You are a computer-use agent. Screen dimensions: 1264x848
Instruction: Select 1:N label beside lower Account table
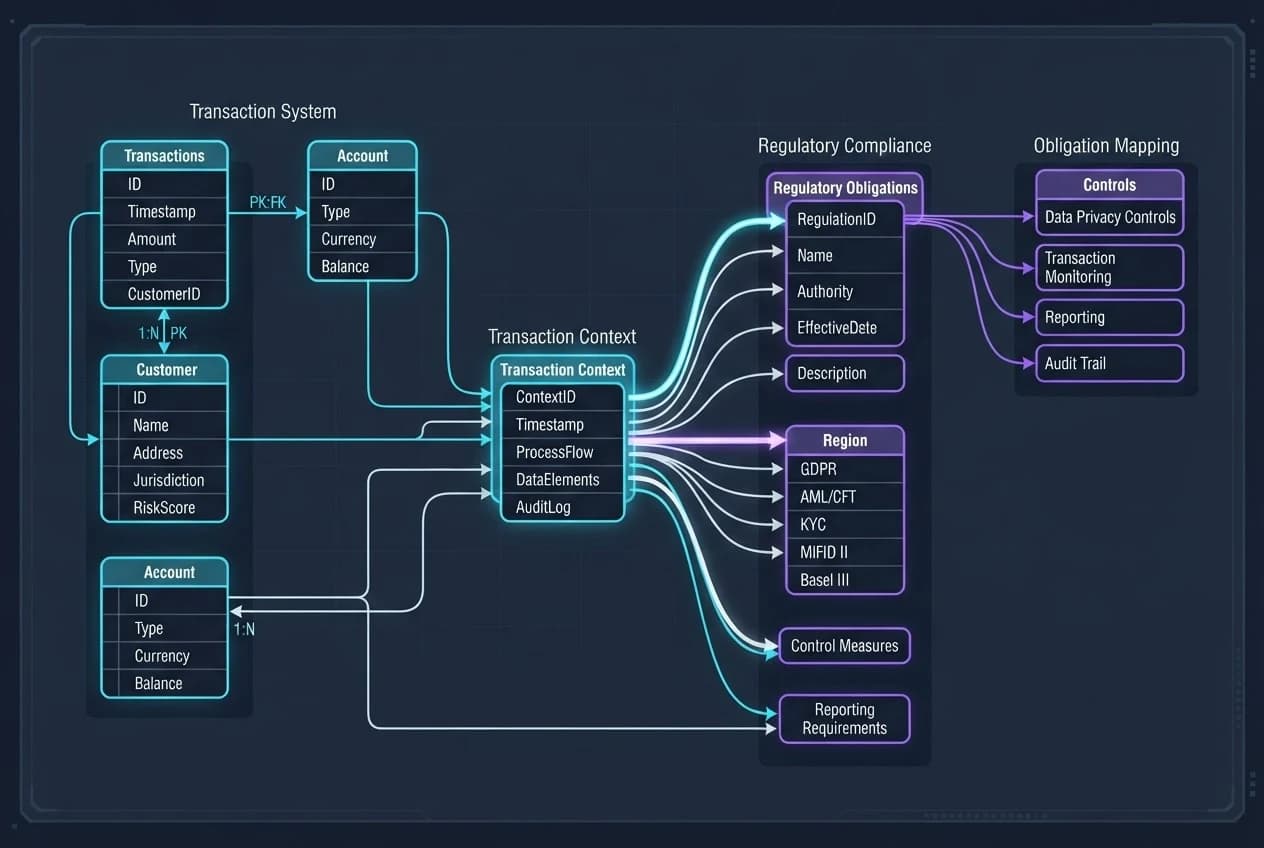pyautogui.click(x=244, y=629)
